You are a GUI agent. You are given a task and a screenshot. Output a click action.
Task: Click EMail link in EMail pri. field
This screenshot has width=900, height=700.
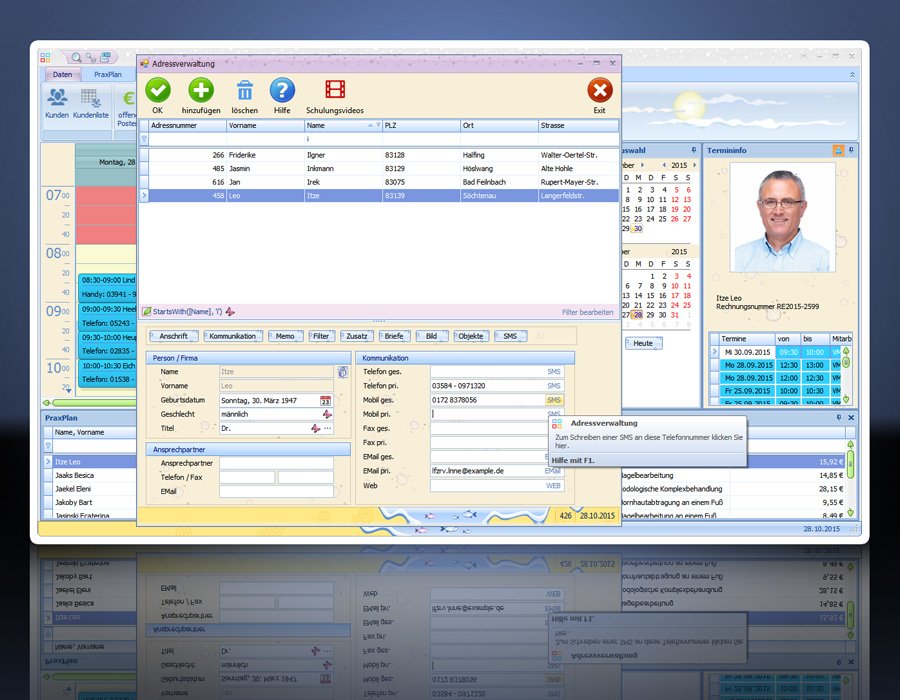553,471
